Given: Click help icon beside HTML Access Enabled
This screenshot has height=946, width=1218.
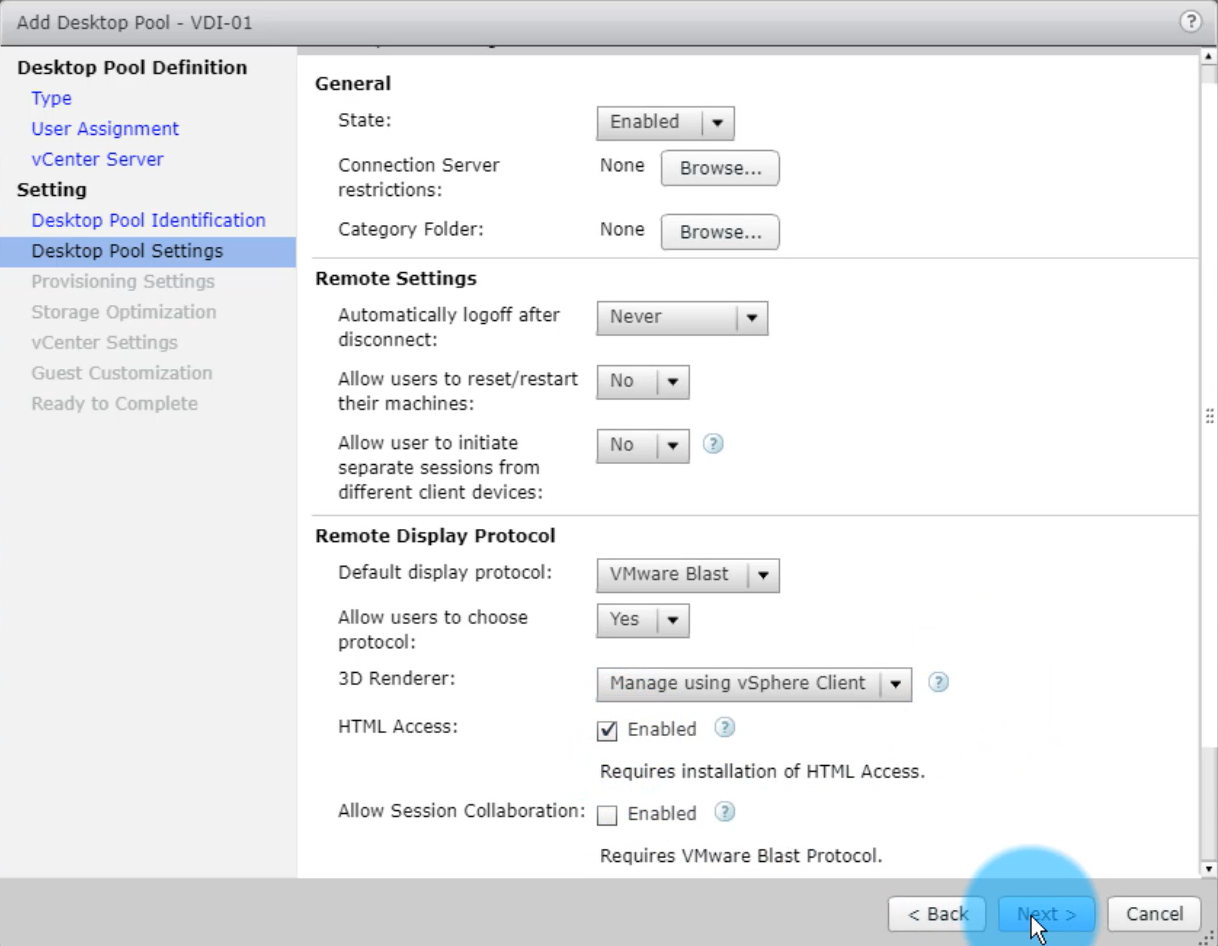Looking at the screenshot, I should (x=725, y=728).
